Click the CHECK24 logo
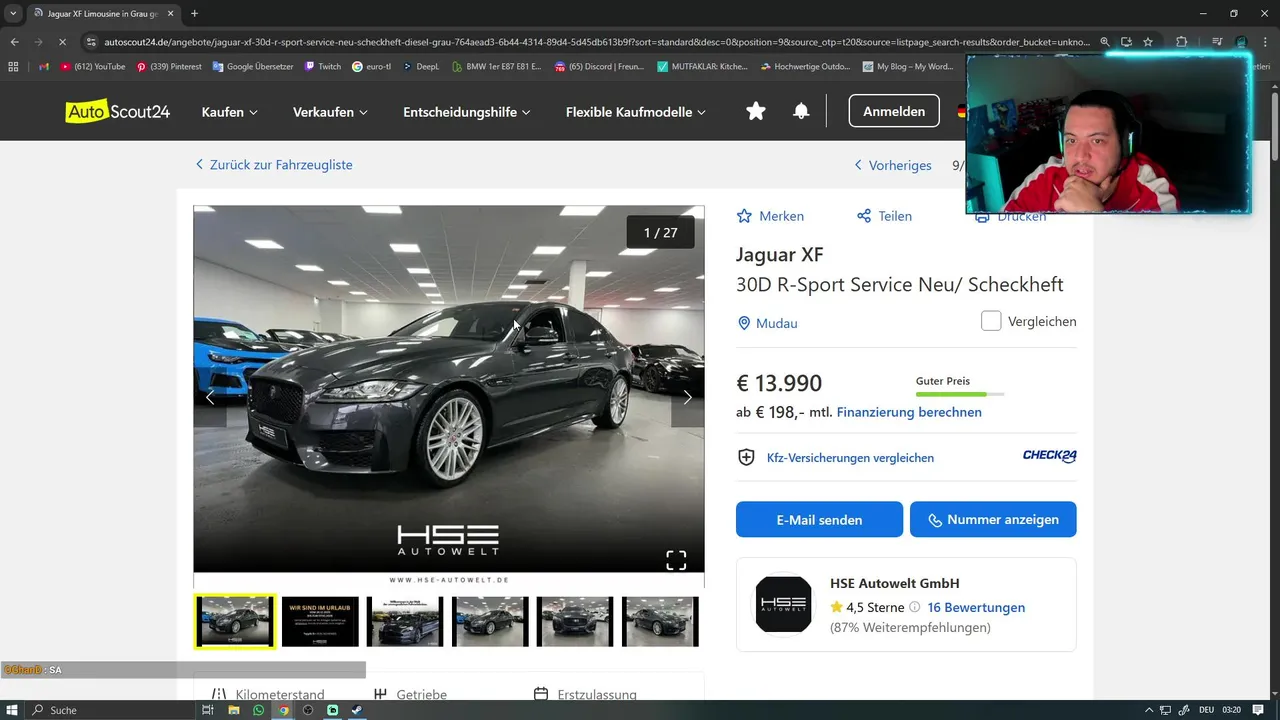Screen dimensions: 1280x720 tap(1049, 456)
